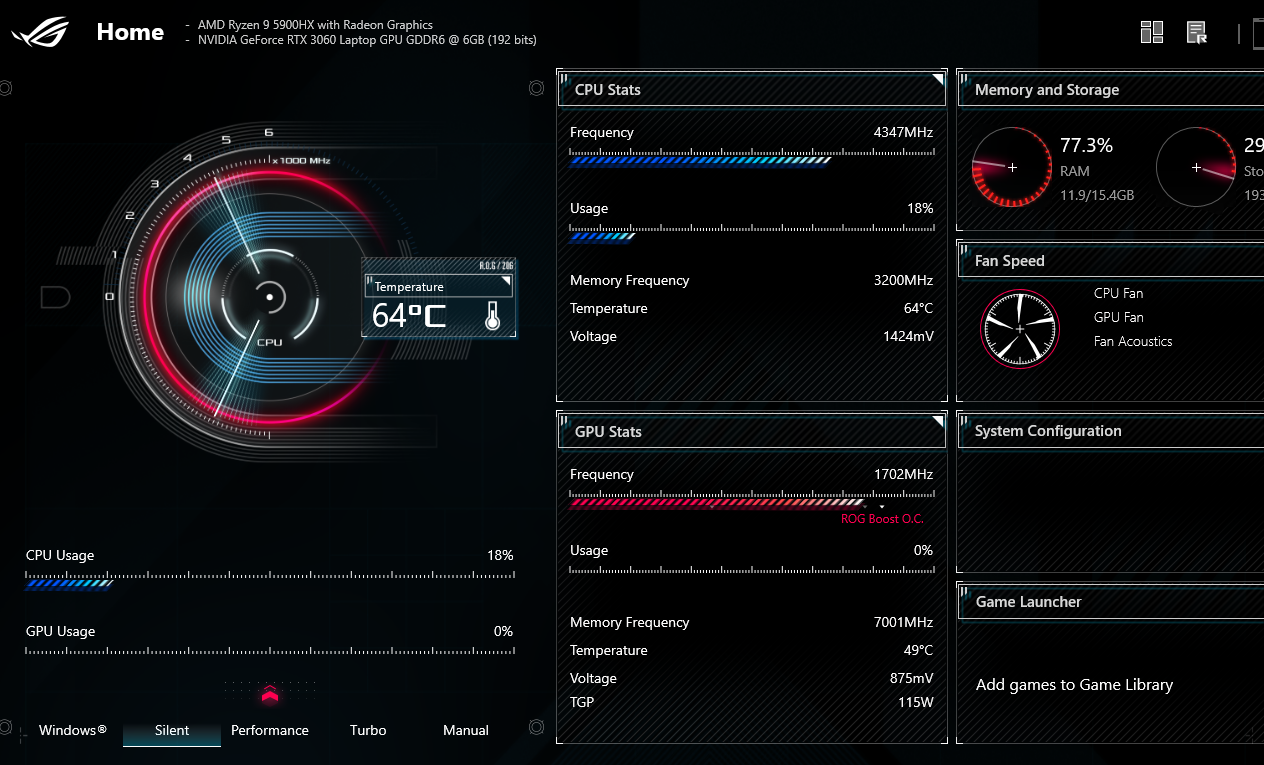This screenshot has width=1264, height=765.
Task: Grab the drag handle on Memory and Storage panel
Action: pos(964,78)
